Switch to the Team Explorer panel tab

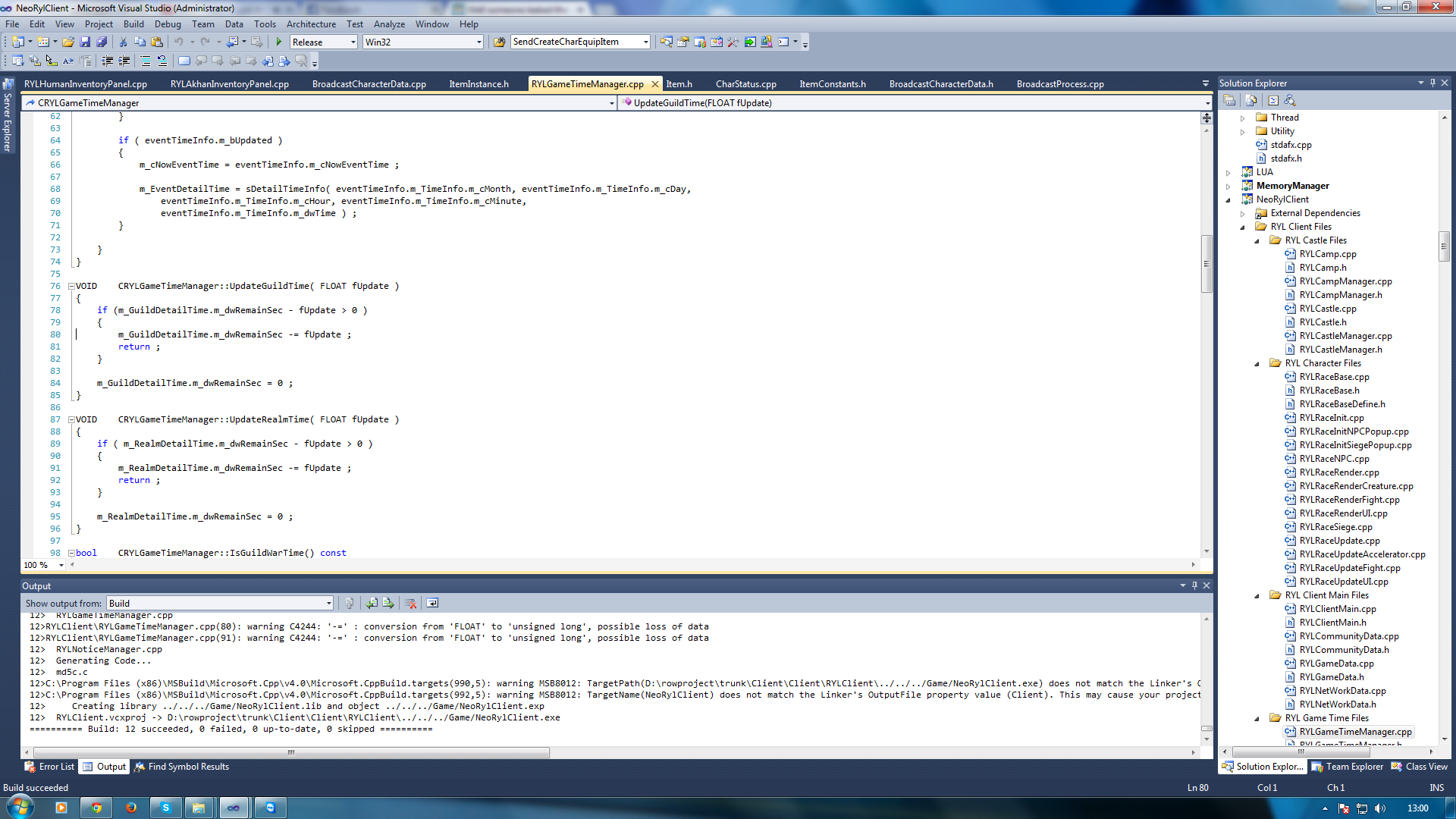(1348, 767)
